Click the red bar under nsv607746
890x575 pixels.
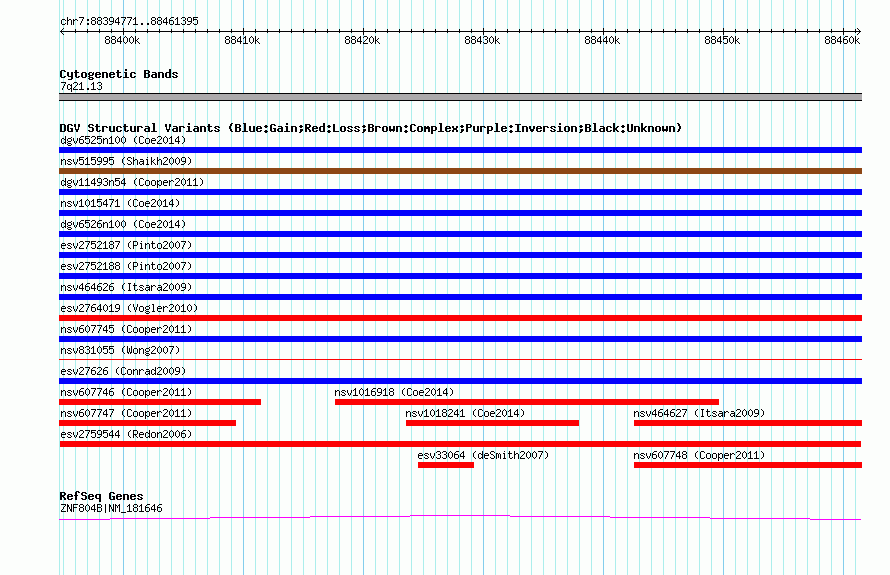(x=160, y=402)
